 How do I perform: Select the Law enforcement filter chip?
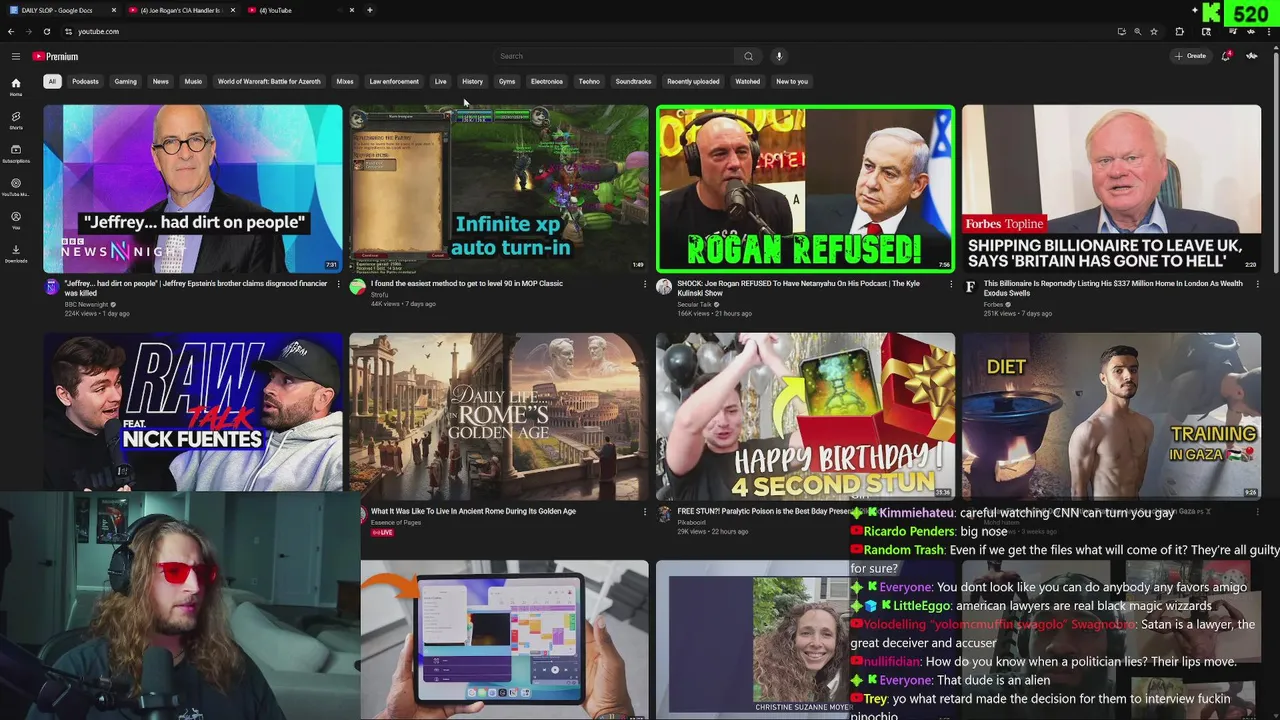tap(394, 81)
